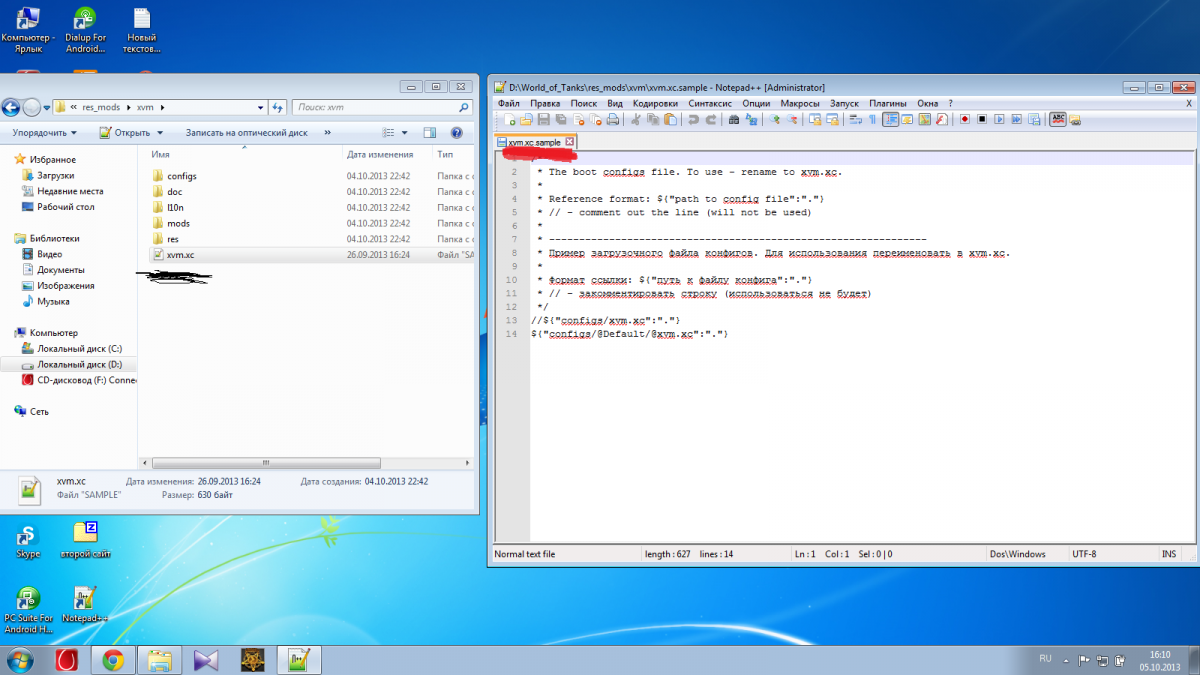Screen dimensions: 1200x675
Task: Click the New file icon in Notepad++
Action: 509,120
